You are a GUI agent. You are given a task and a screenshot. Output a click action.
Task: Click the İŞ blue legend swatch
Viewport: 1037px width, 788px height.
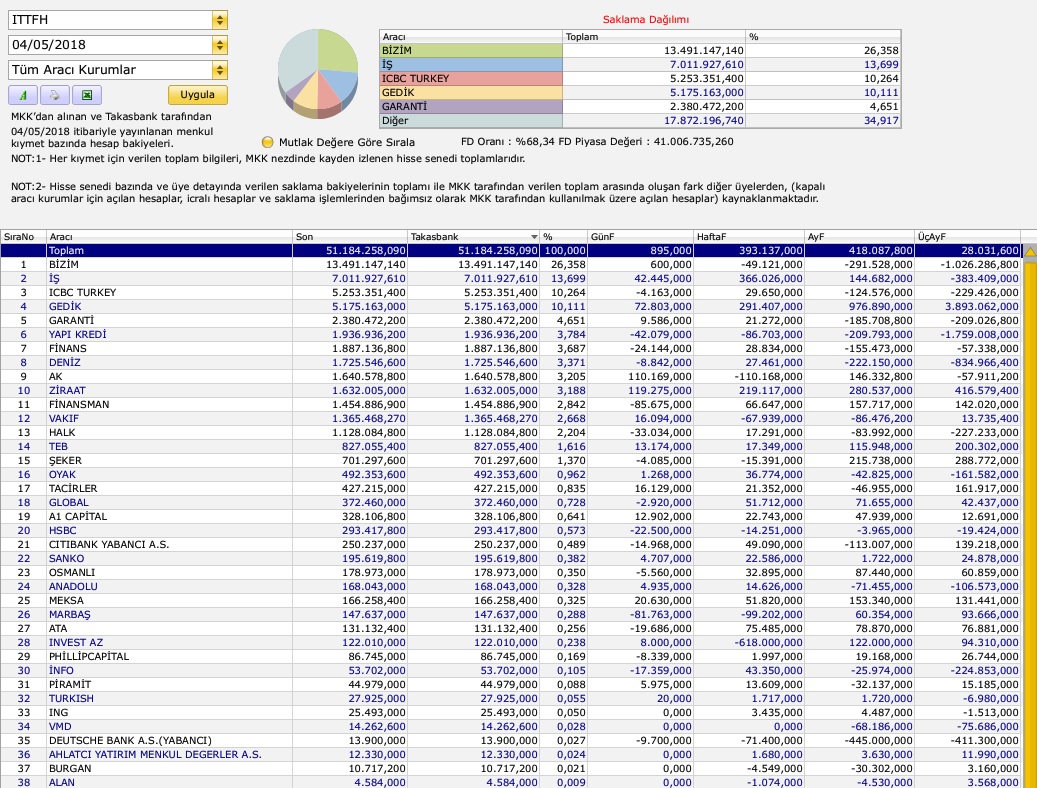471,64
